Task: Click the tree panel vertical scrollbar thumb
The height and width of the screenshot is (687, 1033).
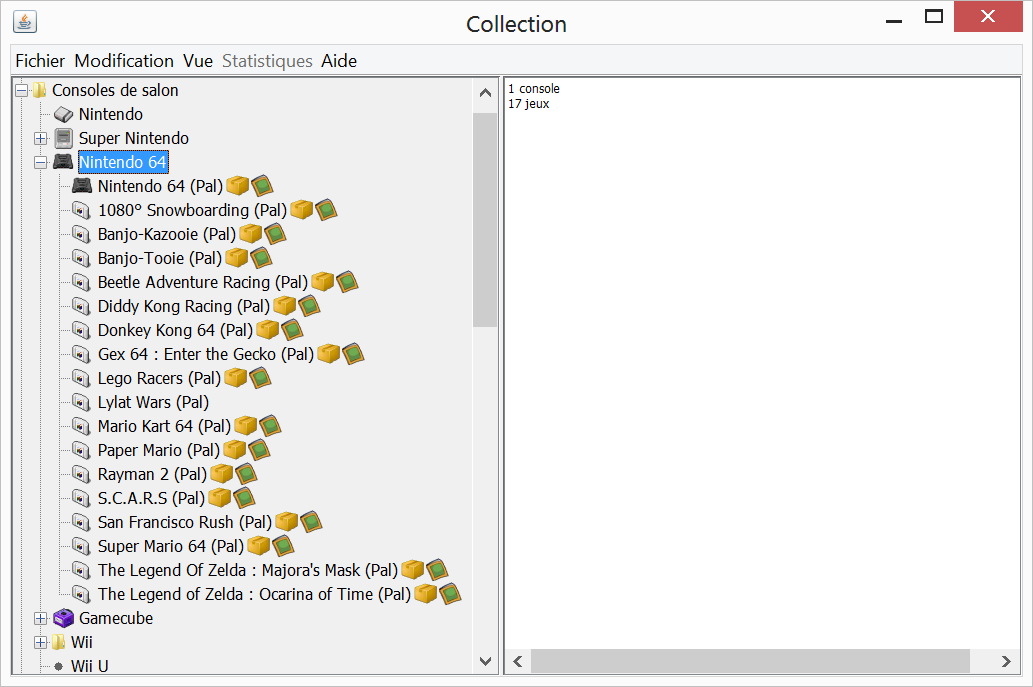Action: [485, 219]
